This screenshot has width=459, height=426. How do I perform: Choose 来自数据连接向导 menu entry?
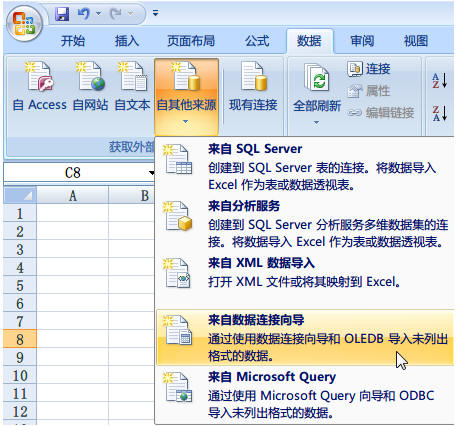coord(305,338)
